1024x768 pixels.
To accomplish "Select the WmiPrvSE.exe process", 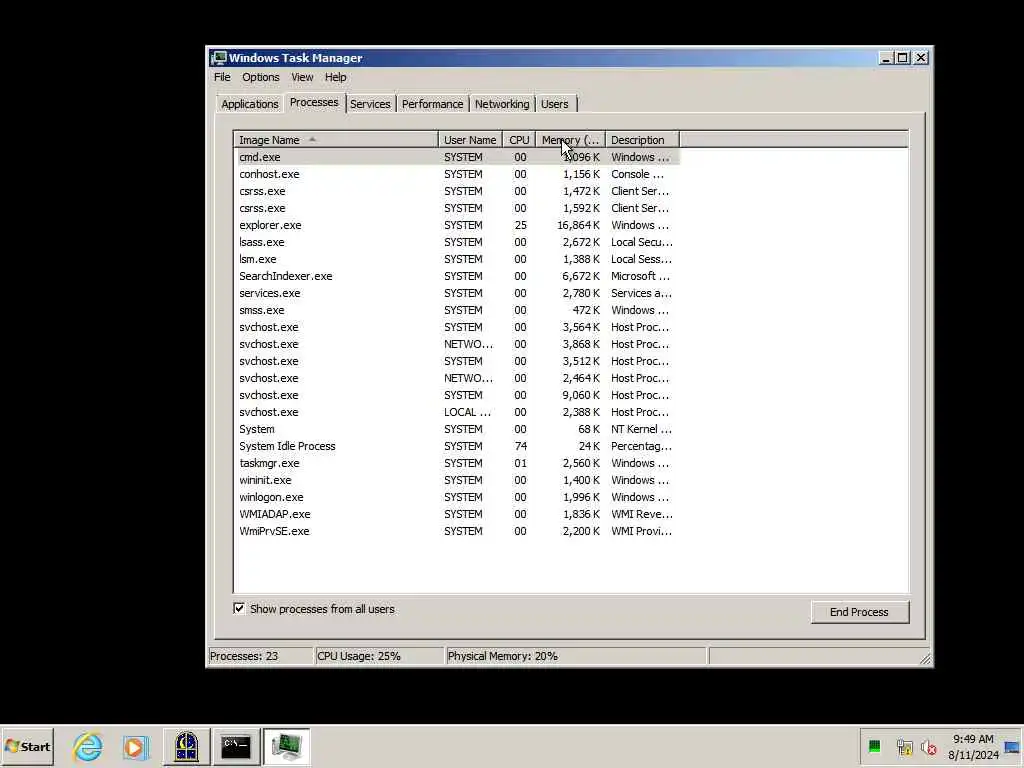I will pyautogui.click(x=456, y=531).
